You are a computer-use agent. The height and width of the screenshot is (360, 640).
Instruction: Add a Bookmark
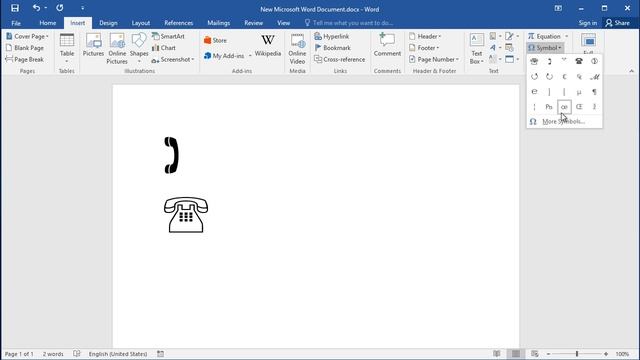point(333,48)
